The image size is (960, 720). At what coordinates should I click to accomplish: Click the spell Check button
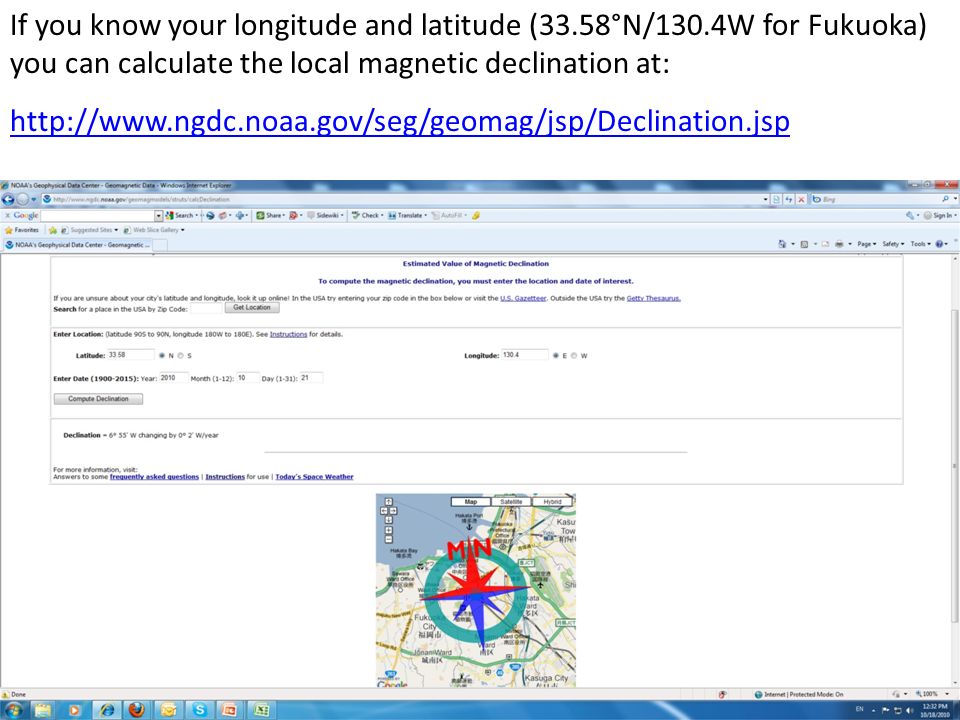click(x=366, y=216)
